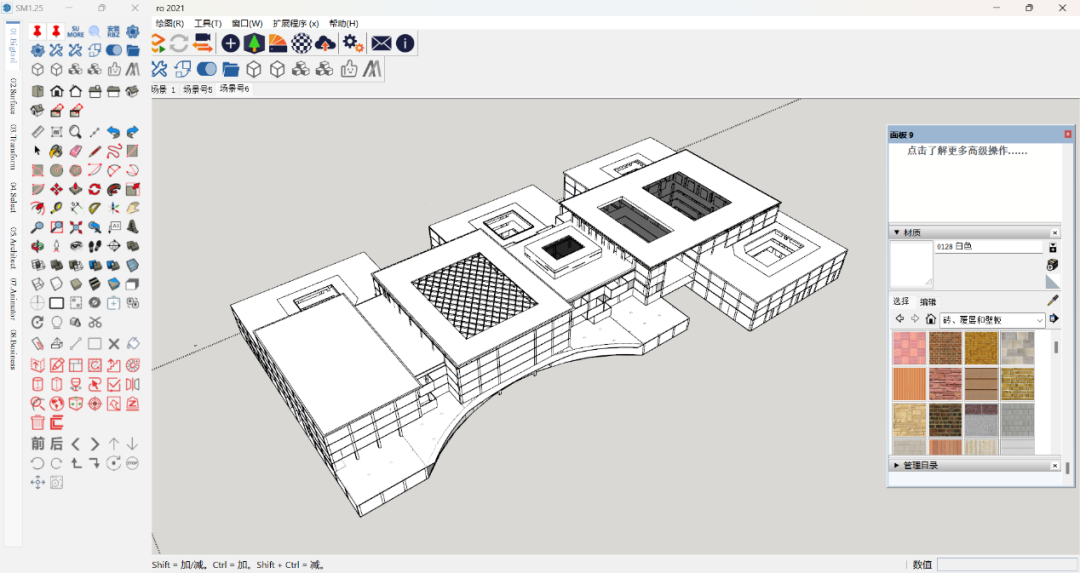Click the blue Redo arrow

(x=133, y=132)
